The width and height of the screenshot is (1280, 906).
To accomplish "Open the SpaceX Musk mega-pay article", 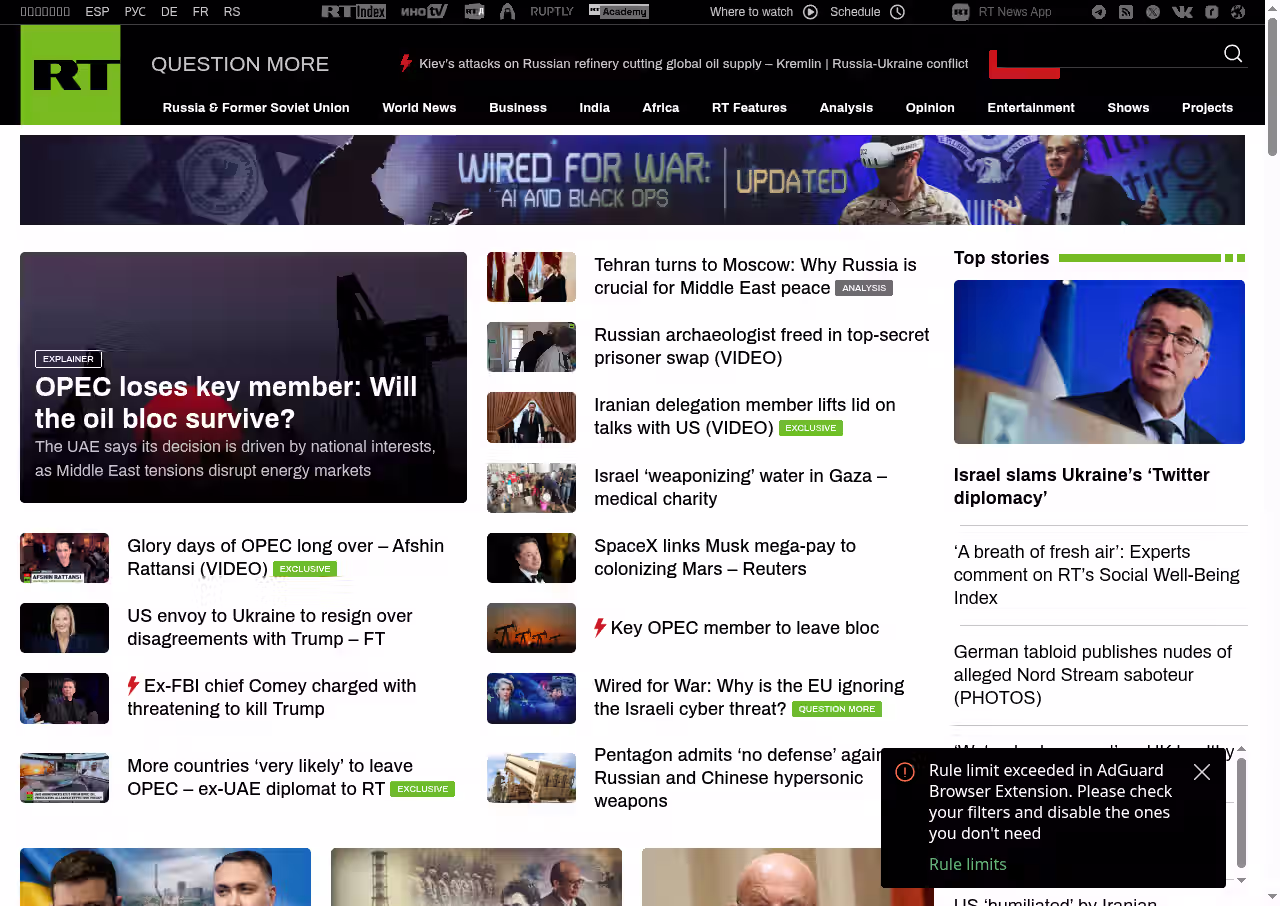I will tap(724, 557).
